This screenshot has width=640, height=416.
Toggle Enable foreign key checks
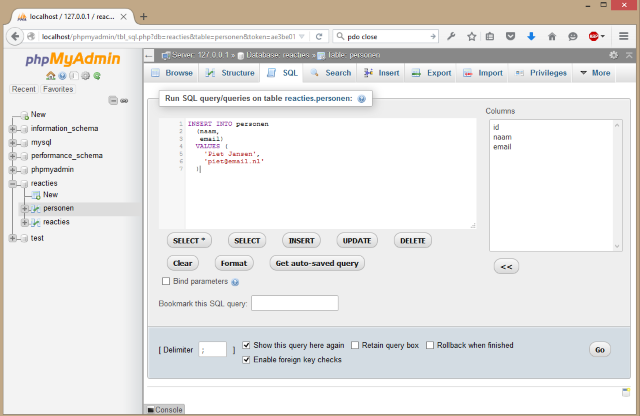tap(246, 360)
